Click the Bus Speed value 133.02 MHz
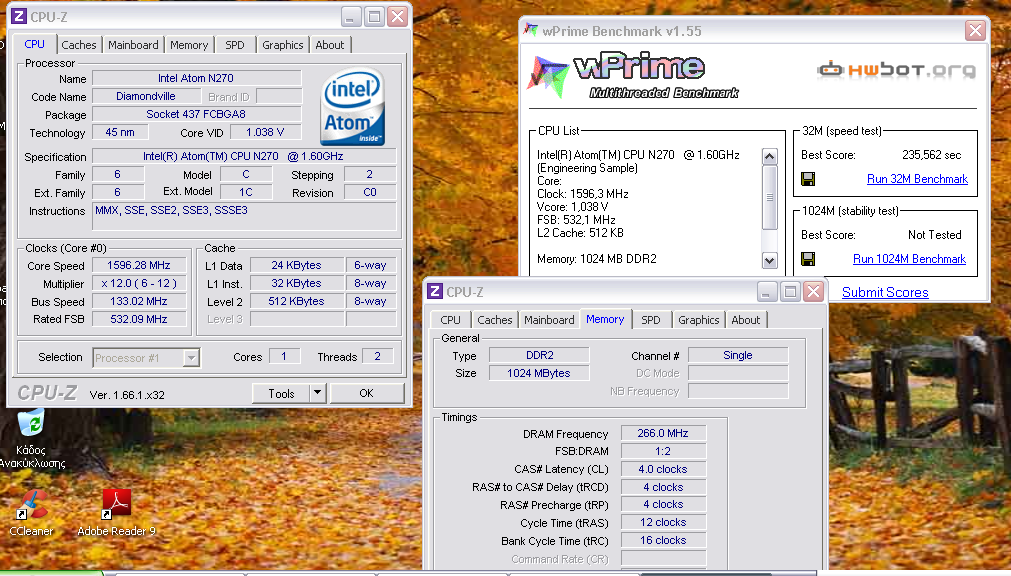This screenshot has width=1011, height=576. pos(139,301)
